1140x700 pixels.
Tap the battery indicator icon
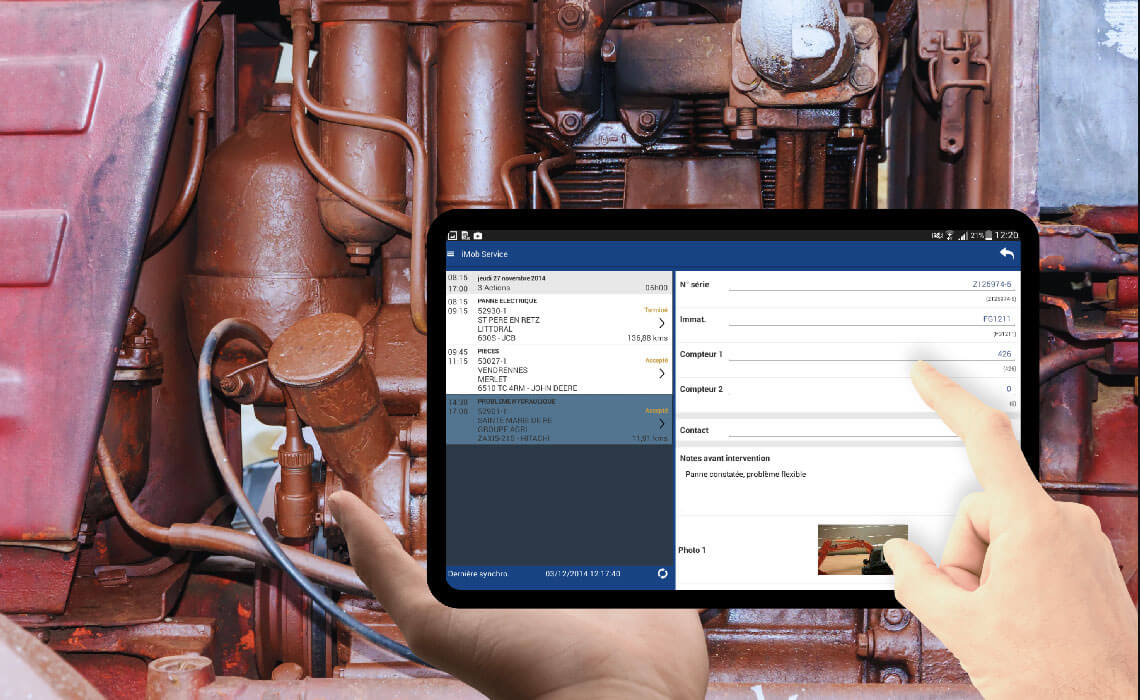click(x=989, y=236)
